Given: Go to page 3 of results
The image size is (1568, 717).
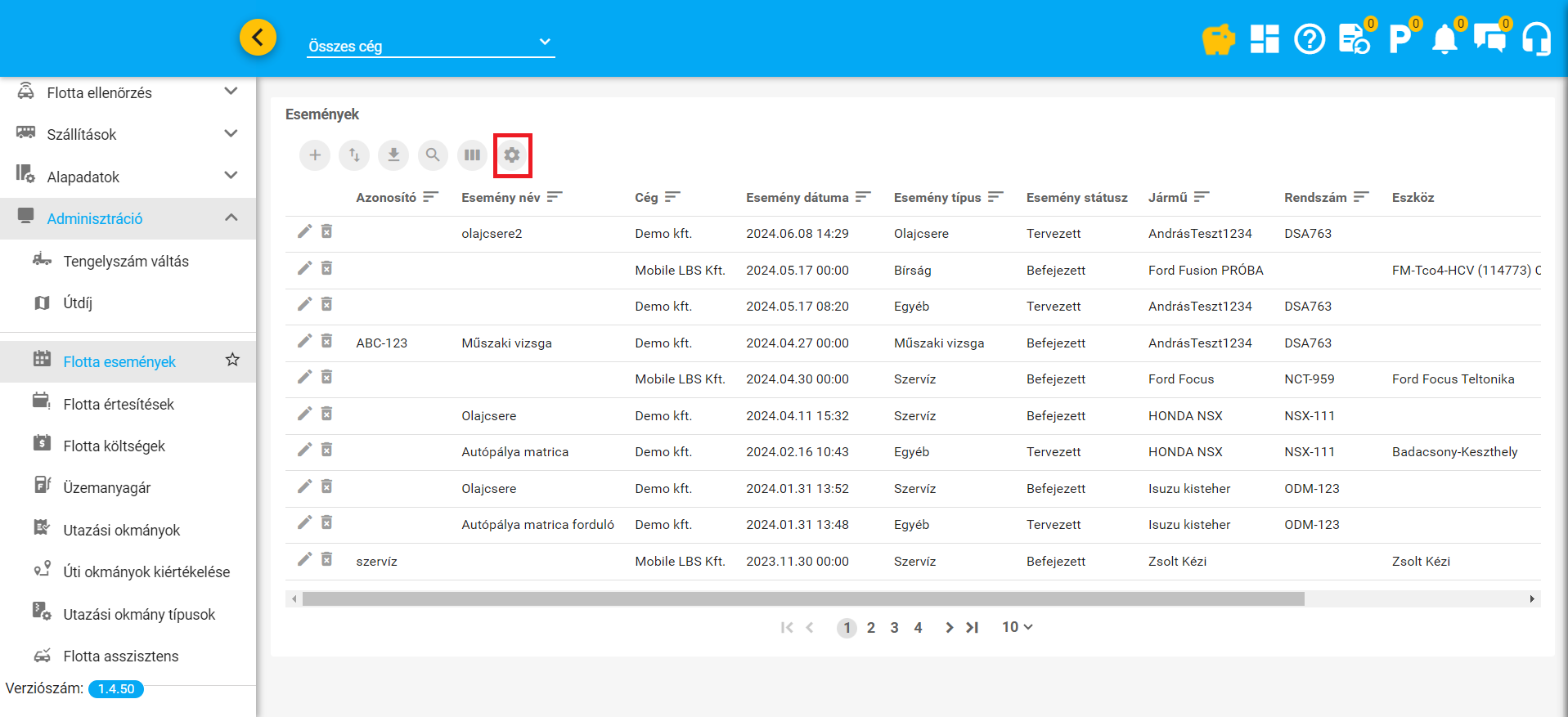Looking at the screenshot, I should [894, 628].
